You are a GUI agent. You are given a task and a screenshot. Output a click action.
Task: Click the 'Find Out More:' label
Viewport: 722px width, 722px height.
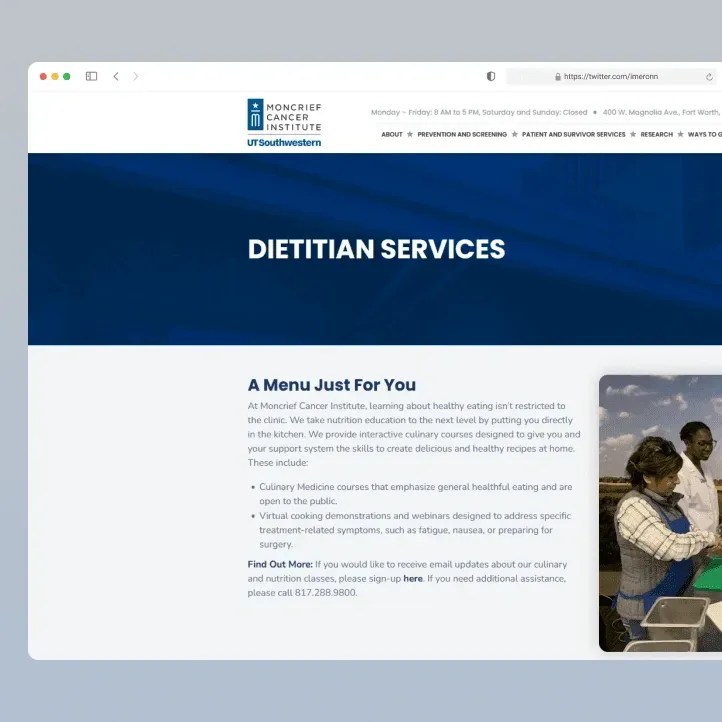(280, 565)
